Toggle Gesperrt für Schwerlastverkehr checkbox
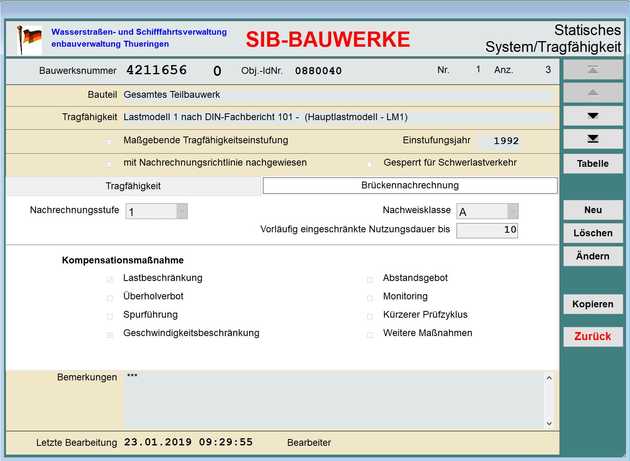Image resolution: width=630 pixels, height=461 pixels. click(x=370, y=164)
